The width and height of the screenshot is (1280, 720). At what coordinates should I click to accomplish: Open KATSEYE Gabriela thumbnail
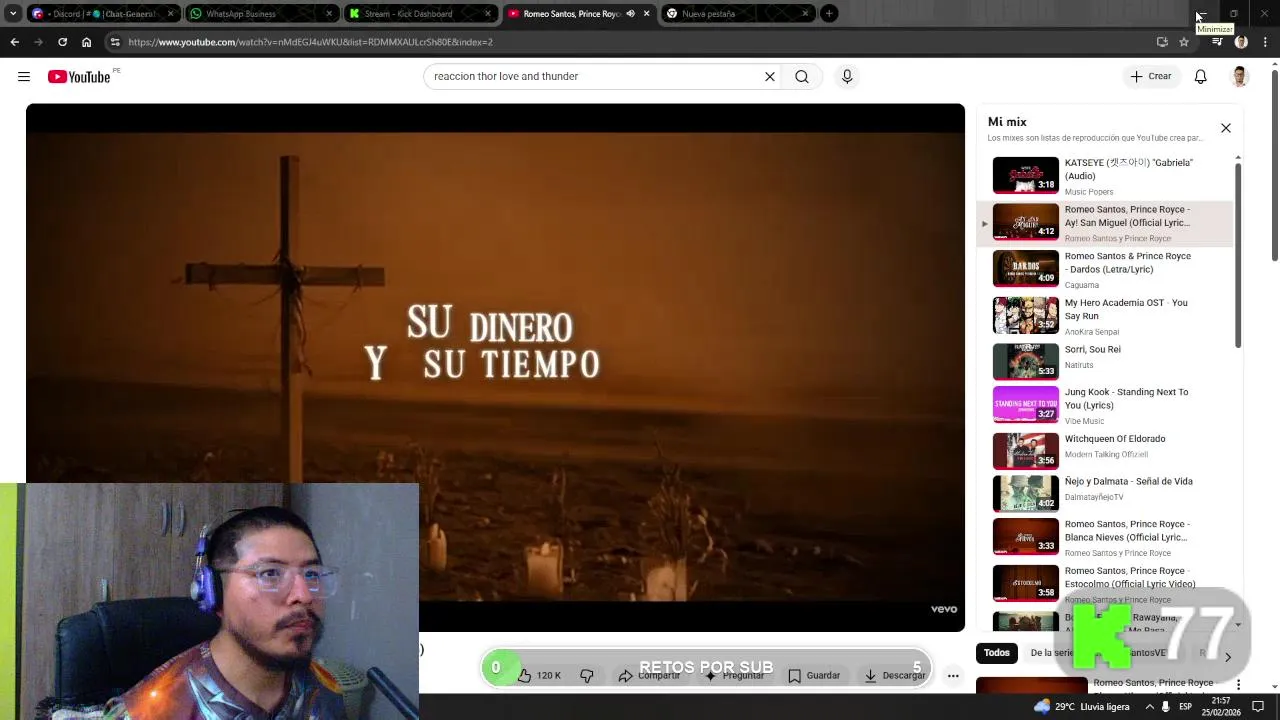coord(1025,175)
